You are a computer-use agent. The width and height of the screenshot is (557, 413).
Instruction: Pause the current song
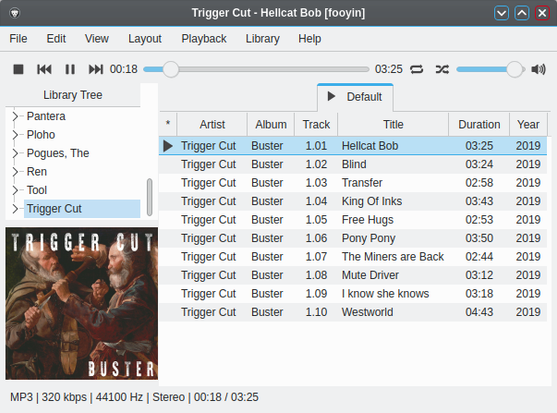point(70,69)
